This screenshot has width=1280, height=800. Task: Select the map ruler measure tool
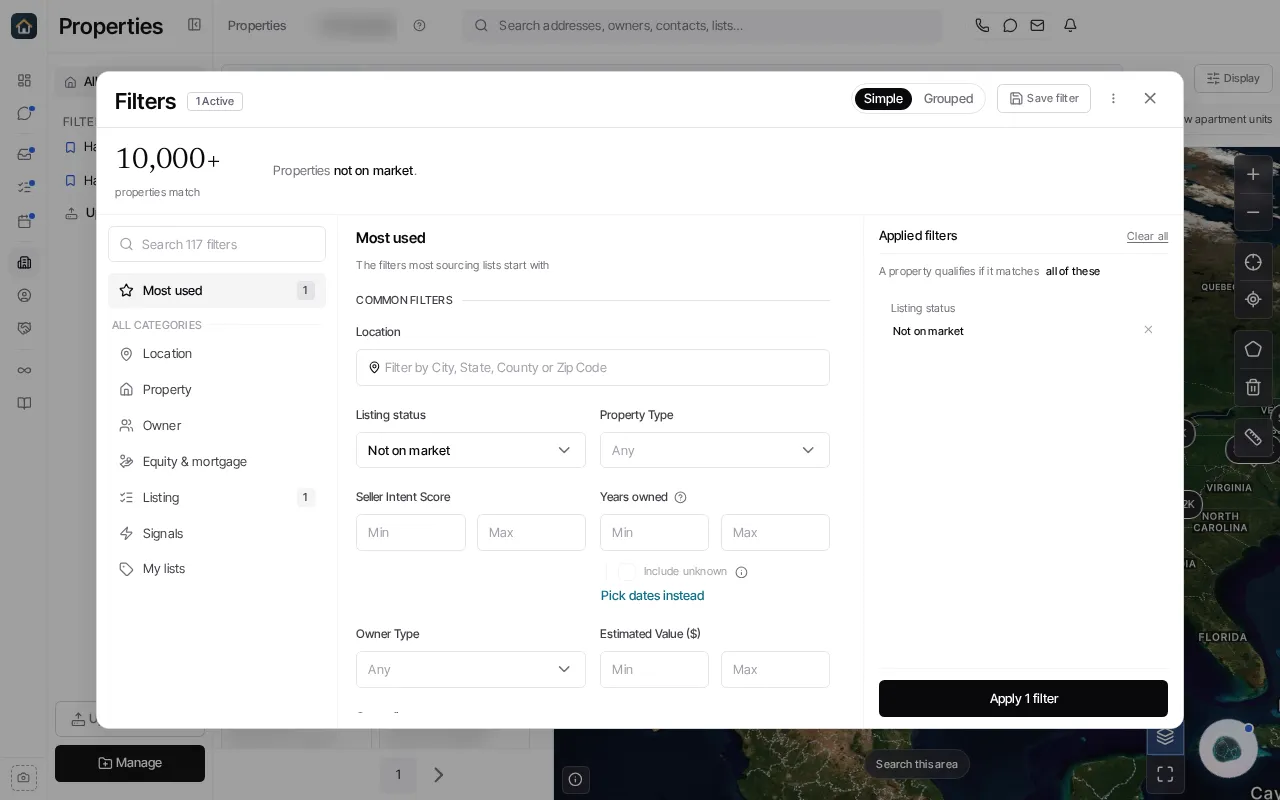tap(1253, 437)
